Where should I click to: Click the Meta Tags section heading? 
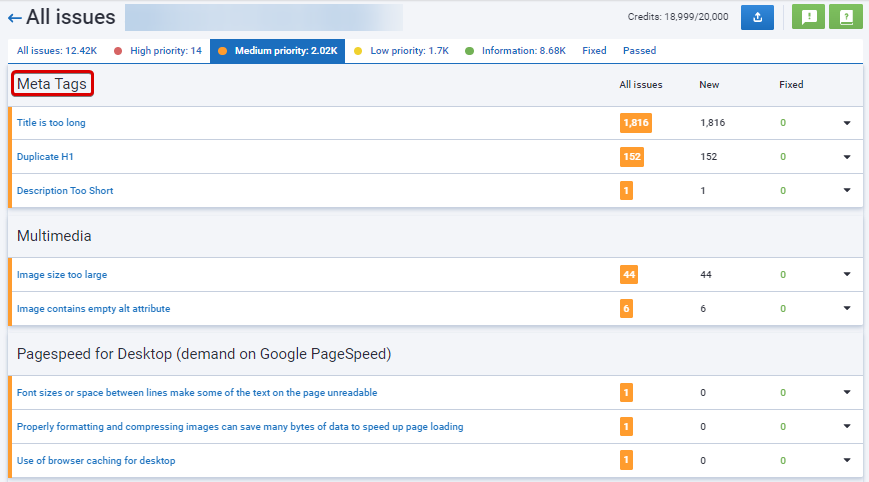click(52, 84)
